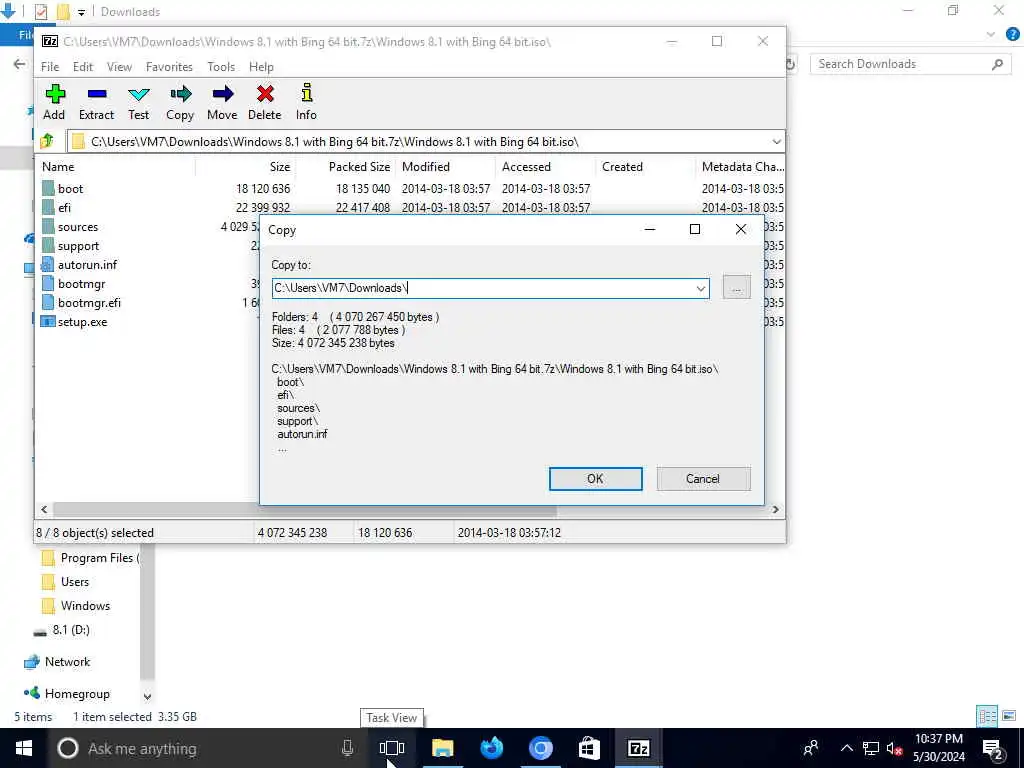Select Homegroup in Explorer navigation pane
1024x768 pixels.
tap(67, 694)
